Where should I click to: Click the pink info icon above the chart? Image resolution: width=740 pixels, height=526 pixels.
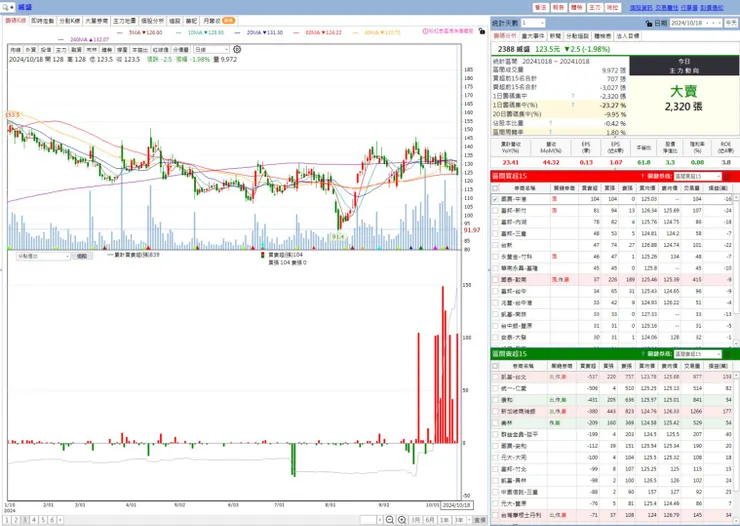click(425, 31)
